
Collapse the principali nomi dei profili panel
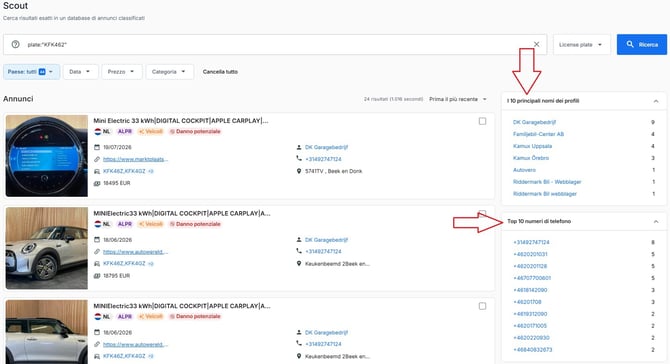click(656, 101)
